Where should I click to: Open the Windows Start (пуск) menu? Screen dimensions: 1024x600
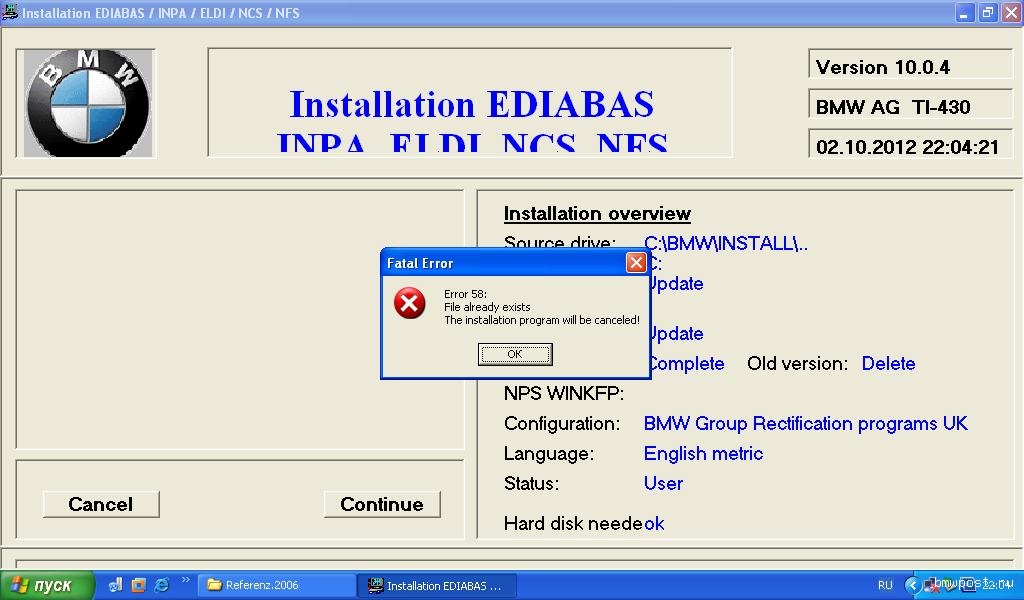47,585
